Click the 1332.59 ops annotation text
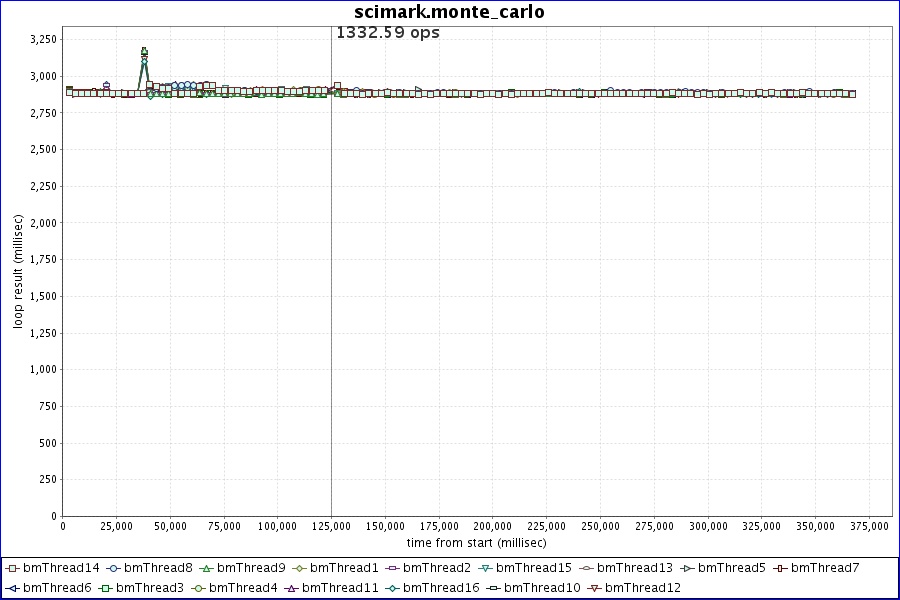Viewport: 900px width, 600px height. [387, 33]
